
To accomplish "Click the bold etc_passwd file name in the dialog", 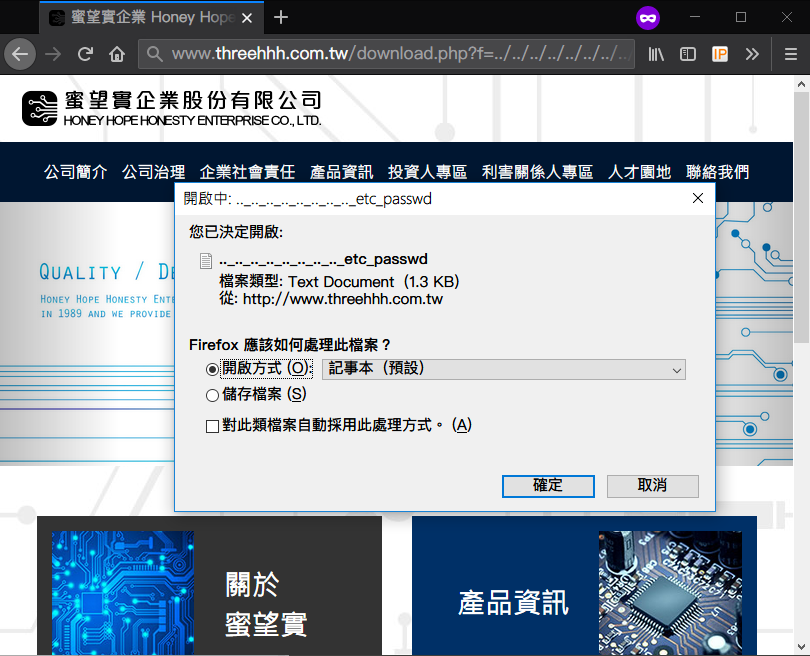I will click(323, 259).
